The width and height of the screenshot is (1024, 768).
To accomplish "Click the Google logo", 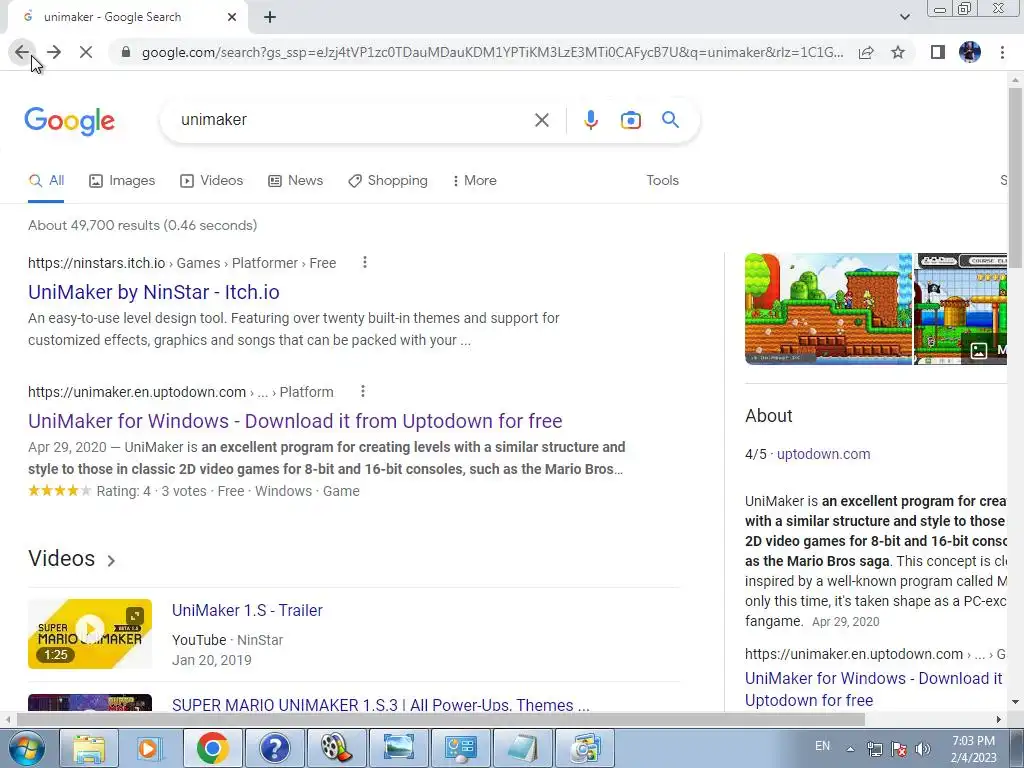I will (69, 121).
